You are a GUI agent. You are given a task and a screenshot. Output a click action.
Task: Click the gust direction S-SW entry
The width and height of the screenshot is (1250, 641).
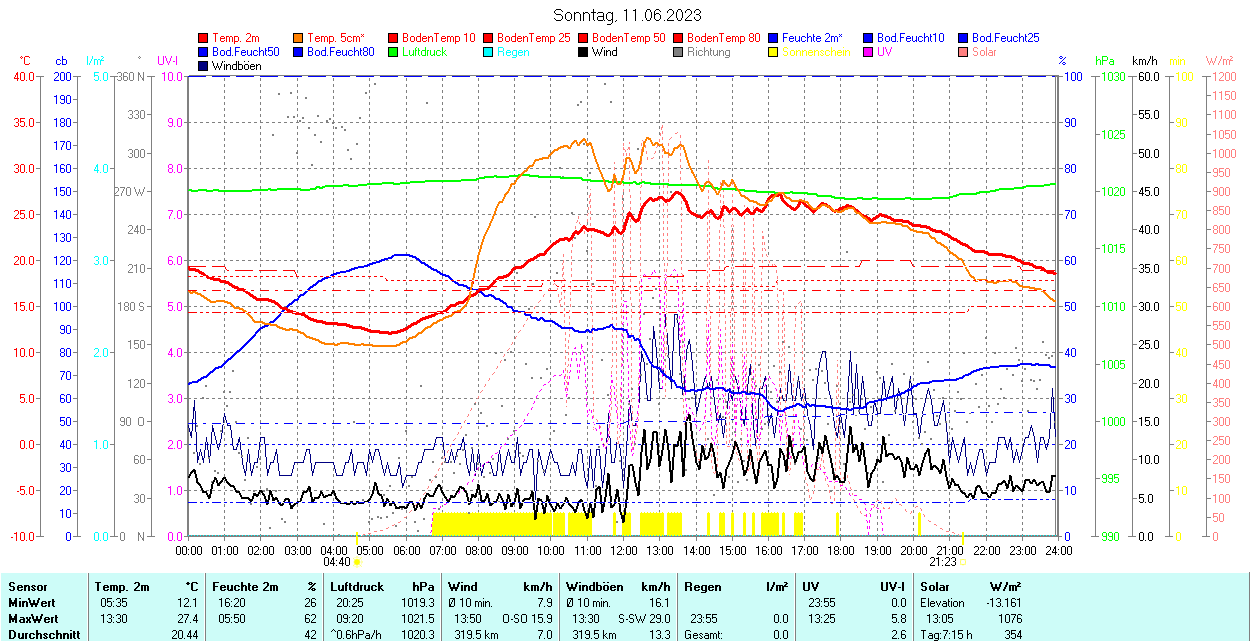click(632, 619)
